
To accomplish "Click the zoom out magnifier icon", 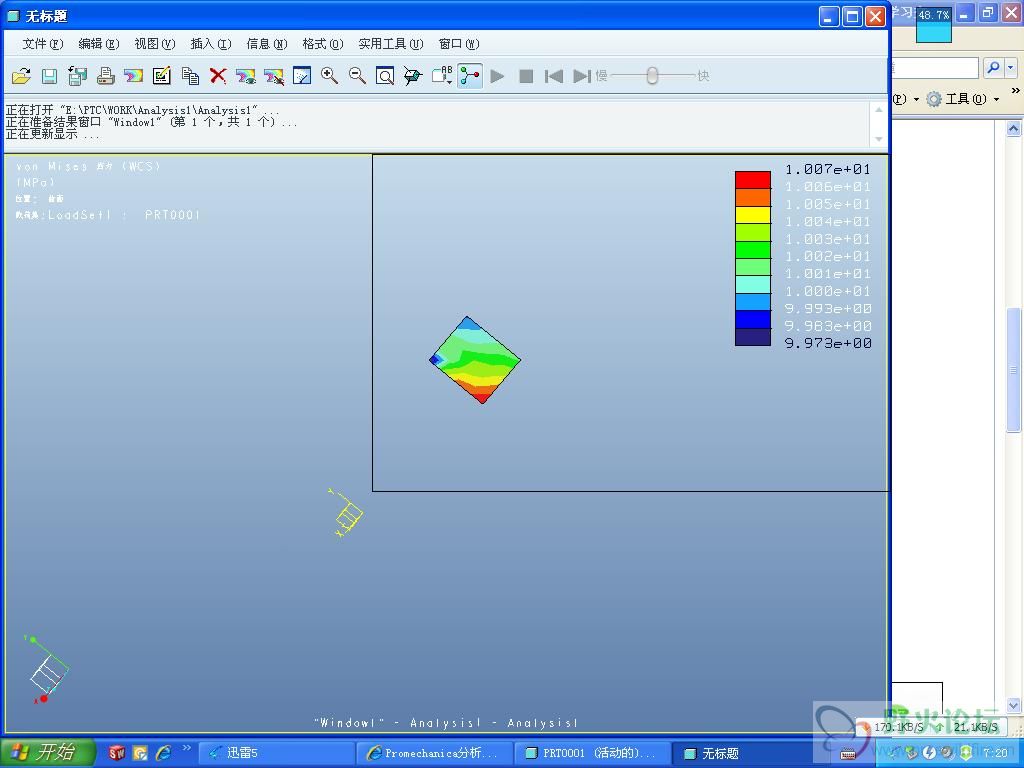I will pyautogui.click(x=357, y=76).
